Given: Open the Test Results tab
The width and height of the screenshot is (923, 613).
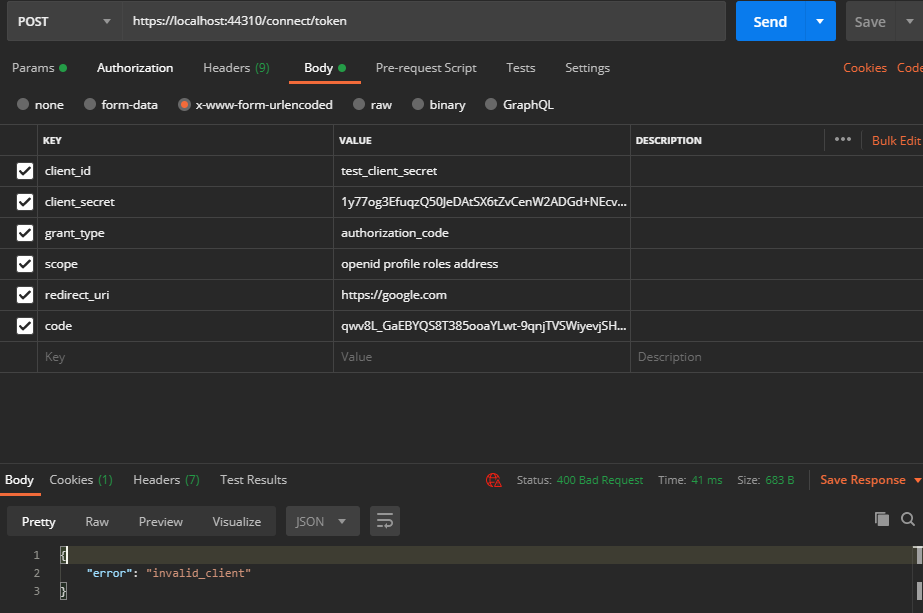Looking at the screenshot, I should tap(253, 480).
